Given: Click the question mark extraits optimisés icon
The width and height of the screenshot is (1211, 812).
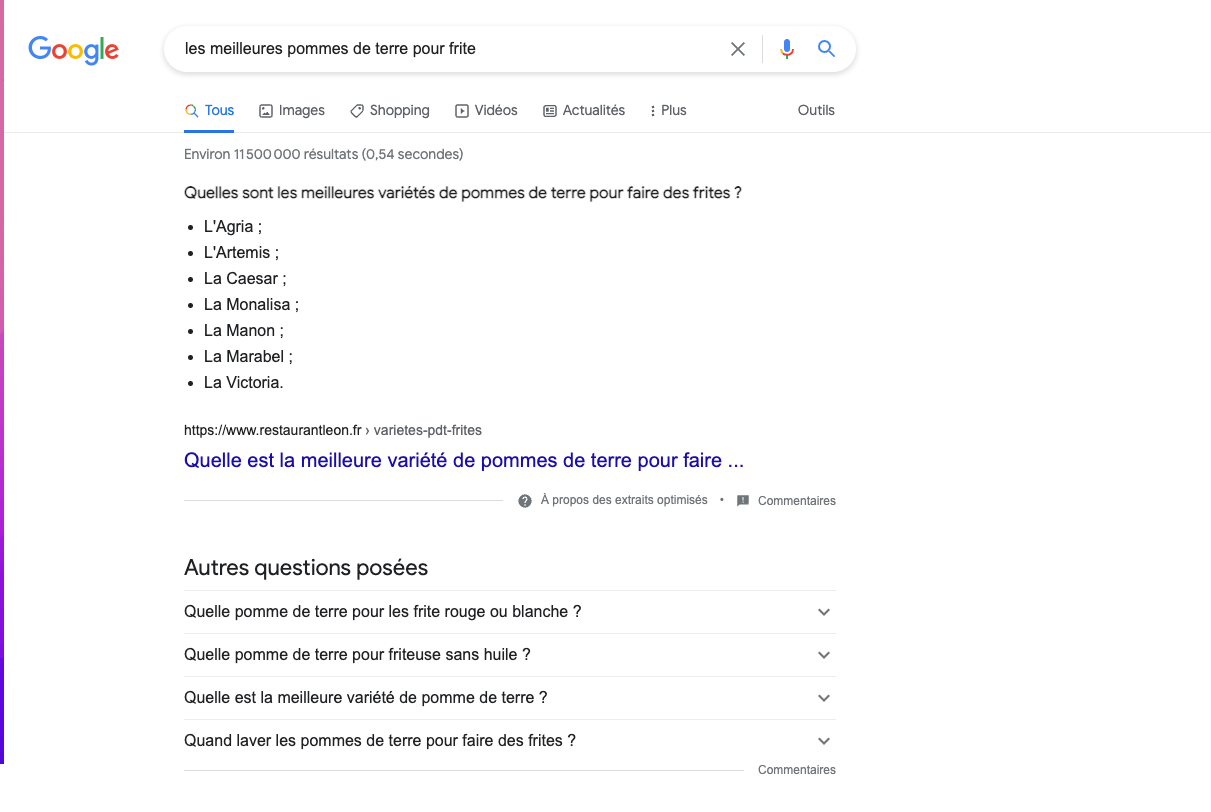Looking at the screenshot, I should coord(525,501).
